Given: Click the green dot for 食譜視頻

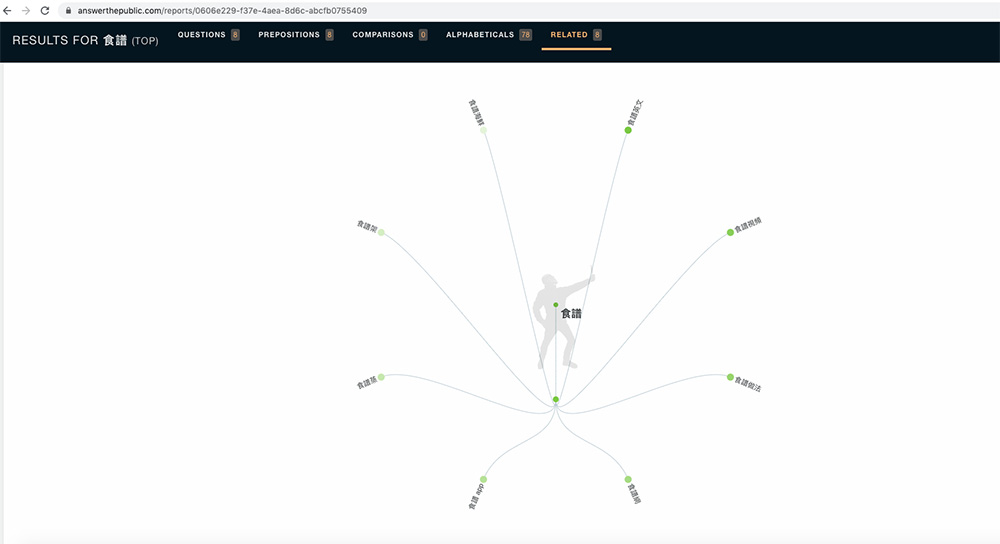Looking at the screenshot, I should click(730, 233).
